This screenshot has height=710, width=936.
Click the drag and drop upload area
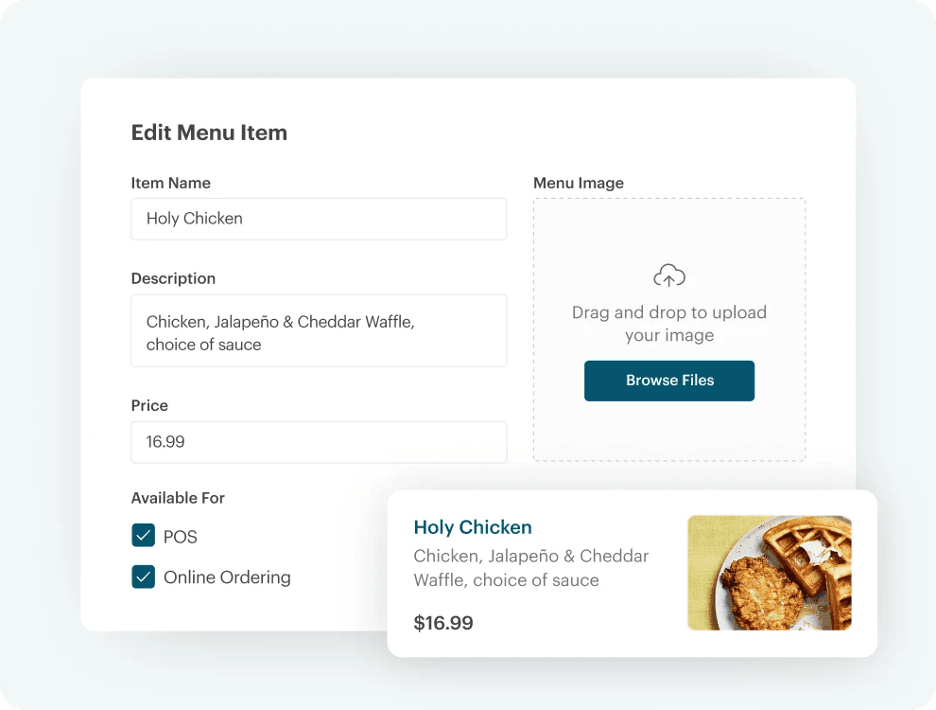pyautogui.click(x=669, y=328)
